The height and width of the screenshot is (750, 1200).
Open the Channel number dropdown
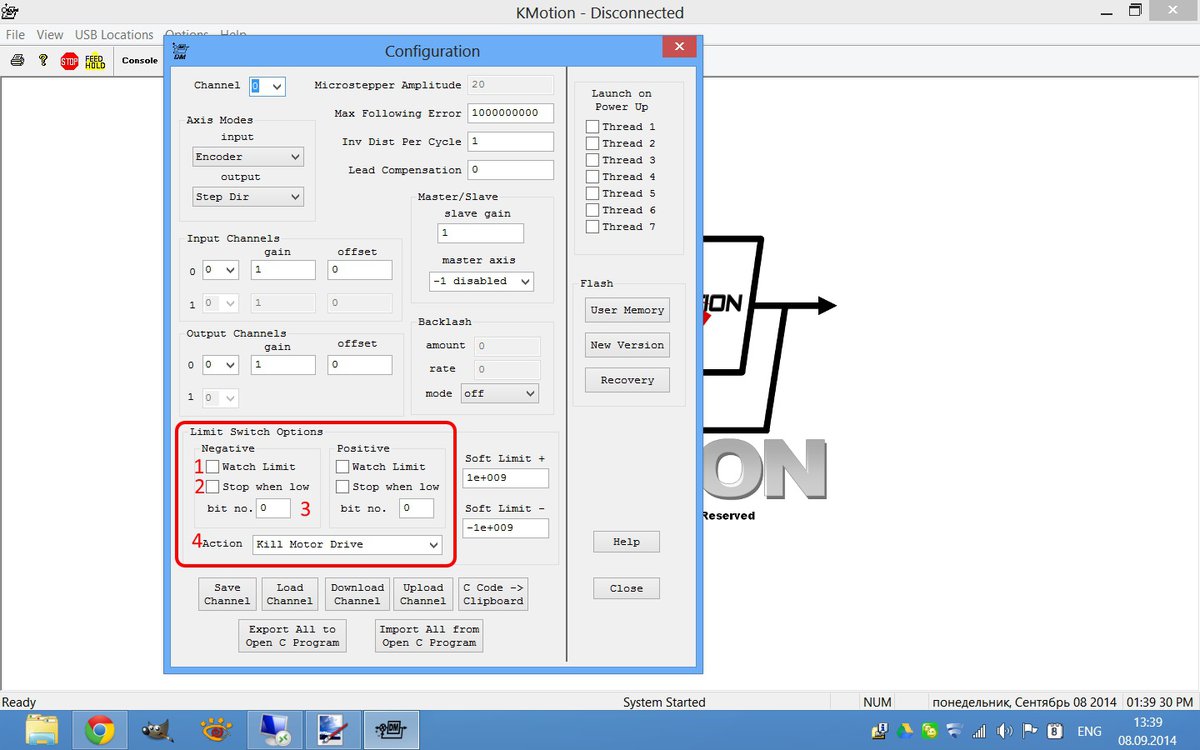pos(267,87)
